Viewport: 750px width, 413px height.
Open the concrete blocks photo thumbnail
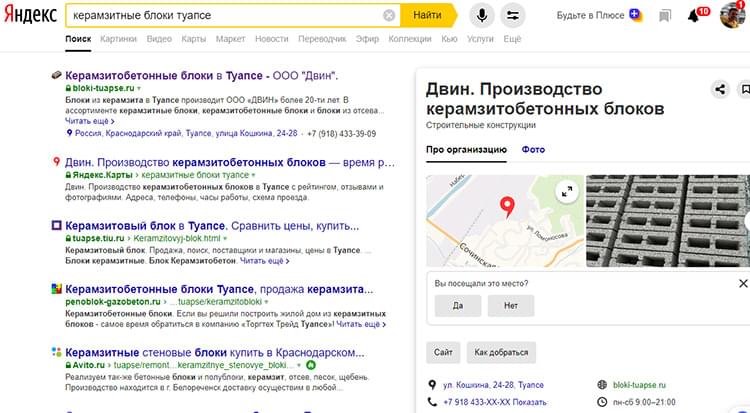pyautogui.click(x=668, y=221)
